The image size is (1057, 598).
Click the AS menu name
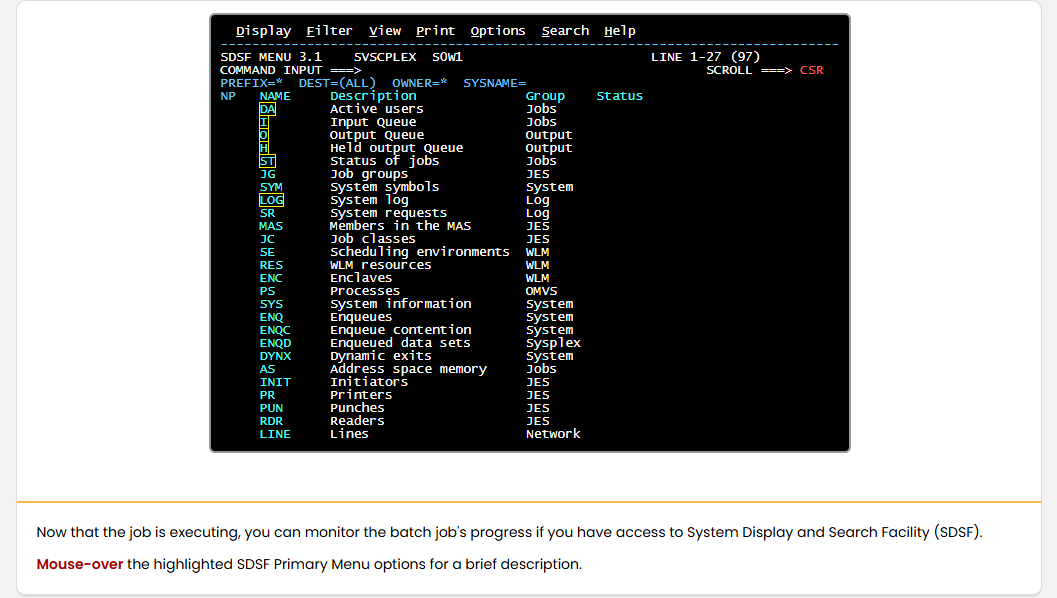(268, 369)
